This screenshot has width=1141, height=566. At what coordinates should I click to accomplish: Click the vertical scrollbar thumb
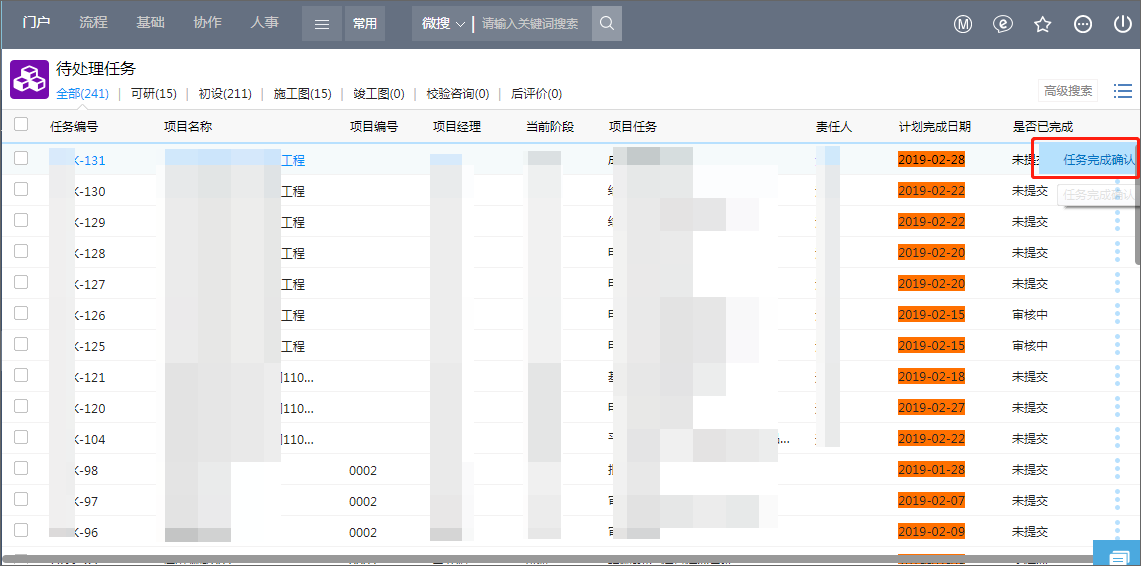[1137, 208]
